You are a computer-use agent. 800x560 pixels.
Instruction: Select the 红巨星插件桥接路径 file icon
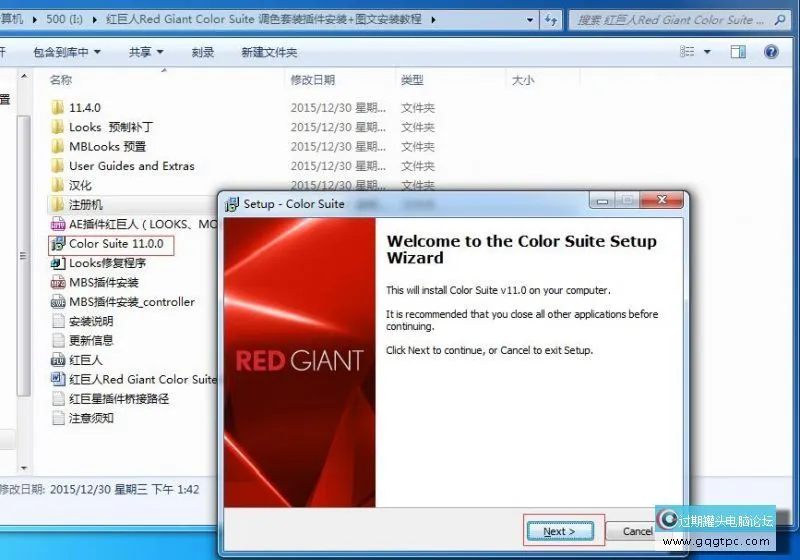[x=58, y=399]
